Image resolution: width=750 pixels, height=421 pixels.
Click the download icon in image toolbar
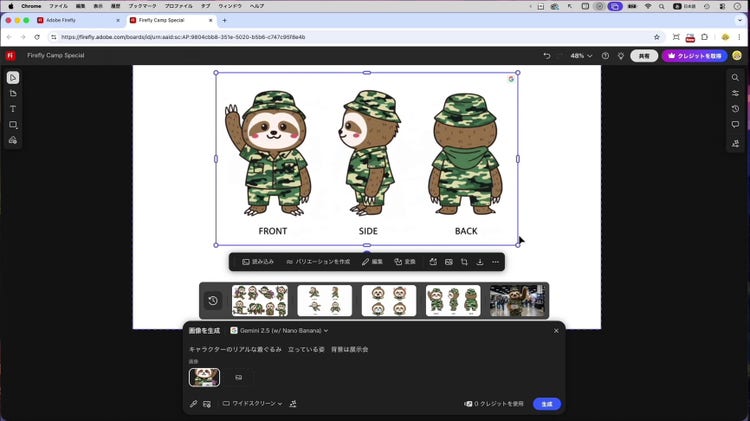pyautogui.click(x=480, y=262)
